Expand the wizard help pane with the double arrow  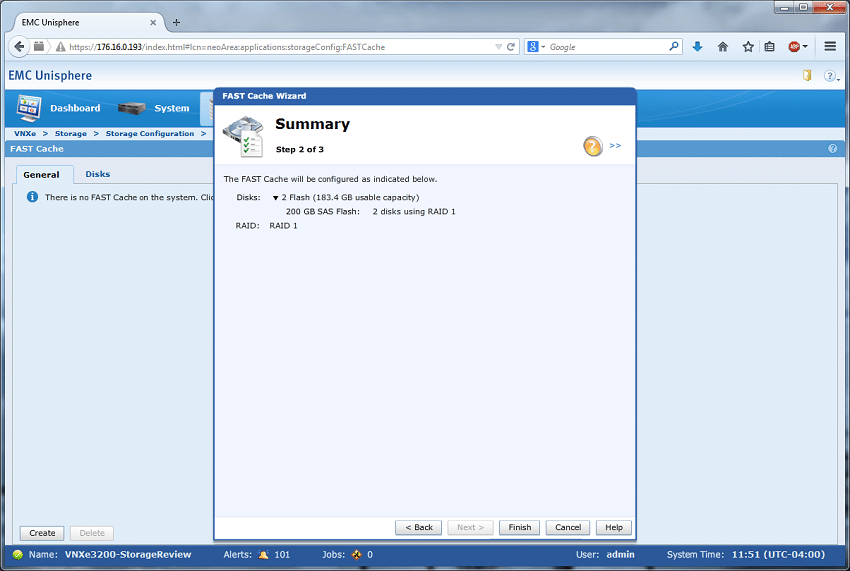(615, 145)
